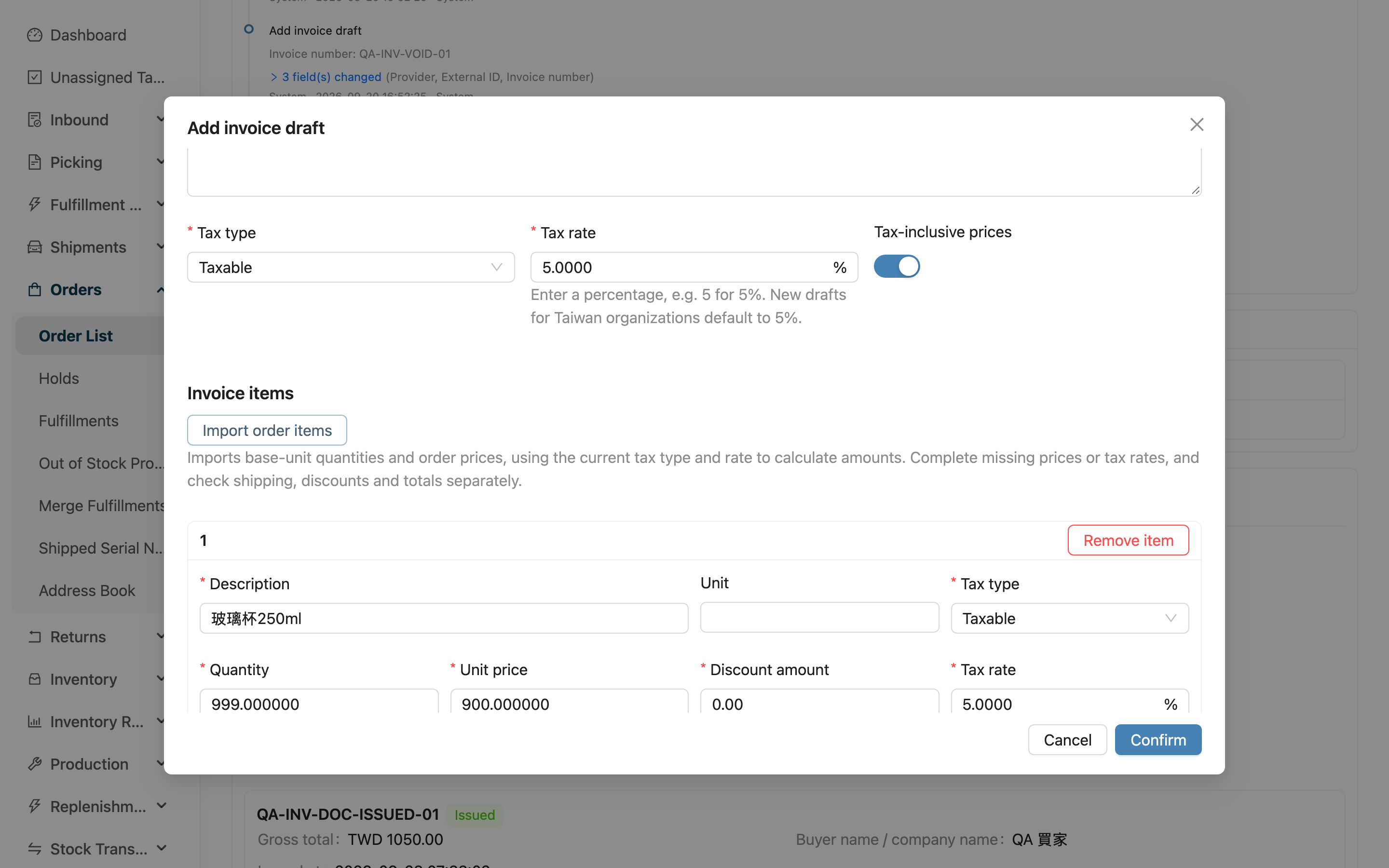1389x868 pixels.
Task: Expand the Inbound menu chevron
Action: pyautogui.click(x=160, y=120)
